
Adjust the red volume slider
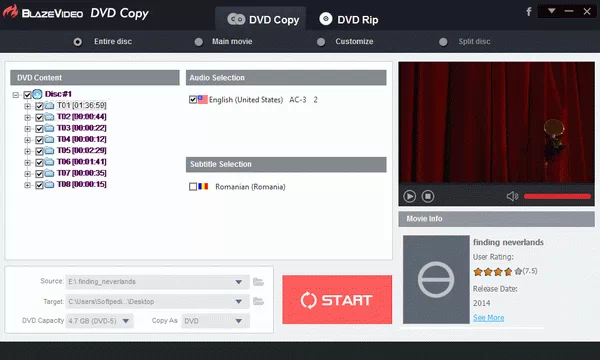pyautogui.click(x=557, y=196)
